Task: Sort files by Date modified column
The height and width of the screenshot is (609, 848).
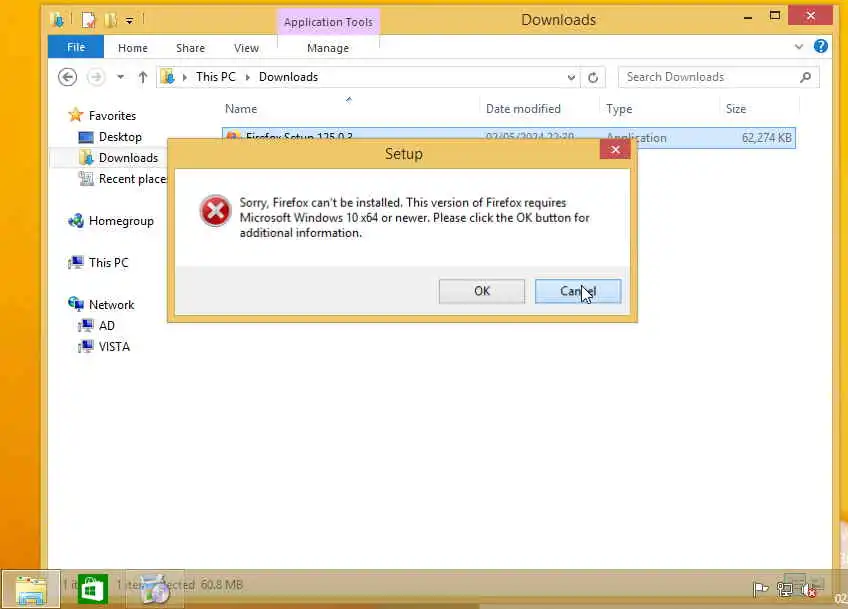Action: coord(523,109)
